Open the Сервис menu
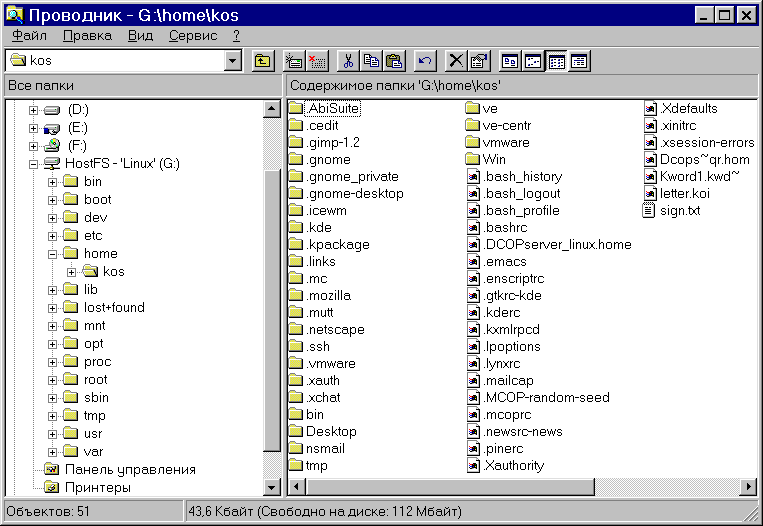 pyautogui.click(x=192, y=35)
